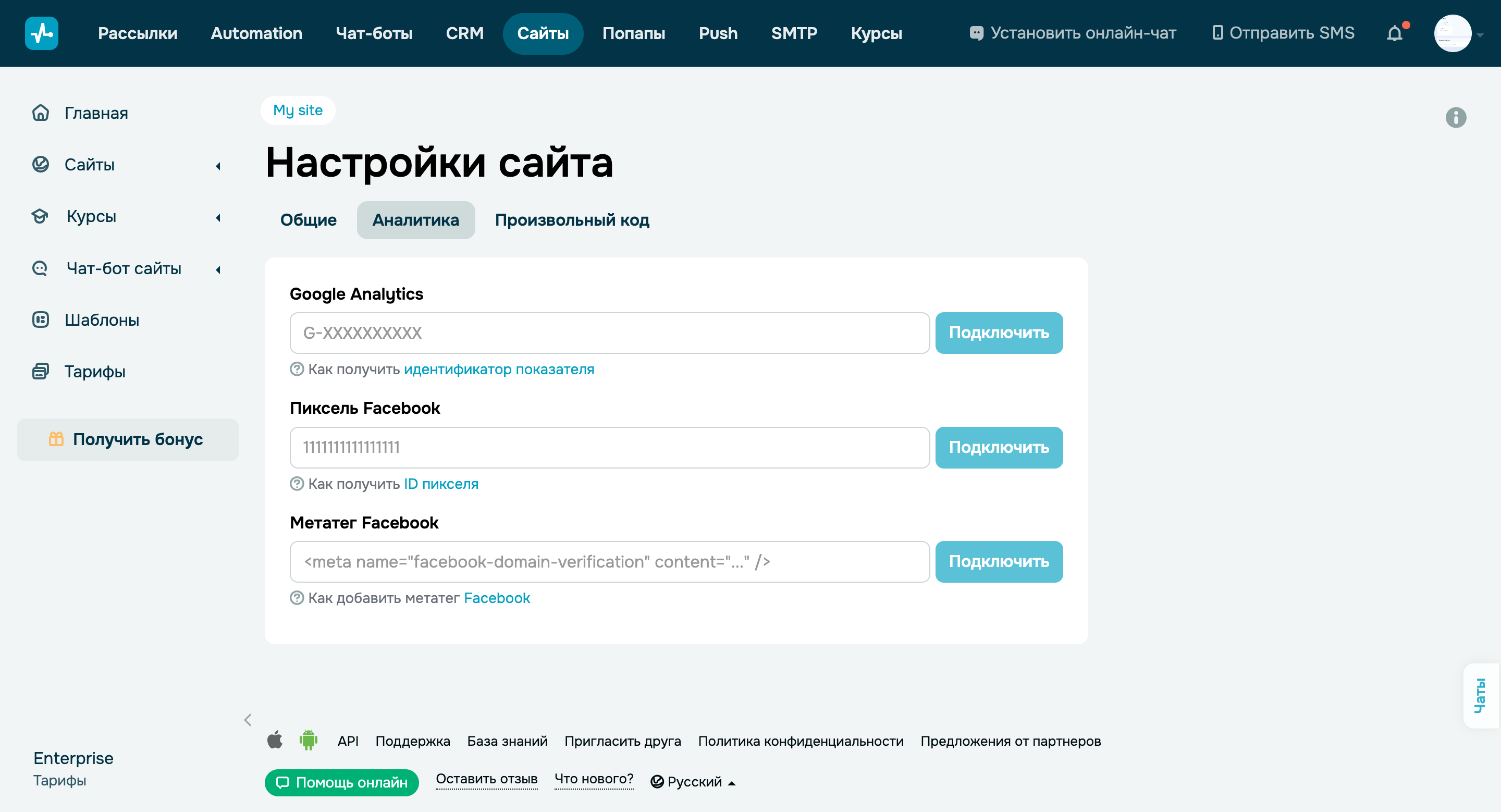The image size is (1501, 812).
Task: Click the SendPulse logo icon
Action: click(x=41, y=33)
